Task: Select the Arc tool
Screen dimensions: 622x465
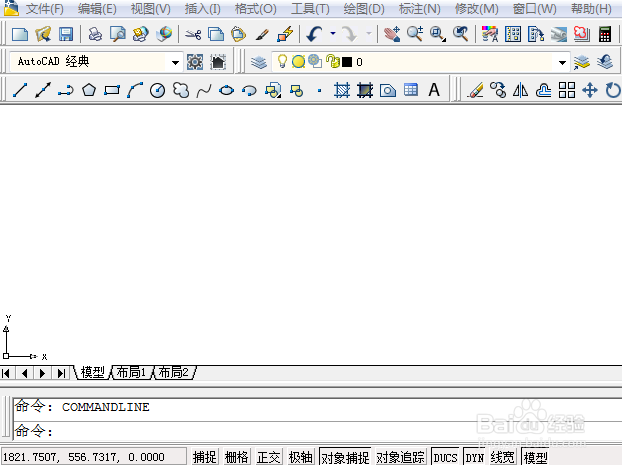Action: (135, 90)
